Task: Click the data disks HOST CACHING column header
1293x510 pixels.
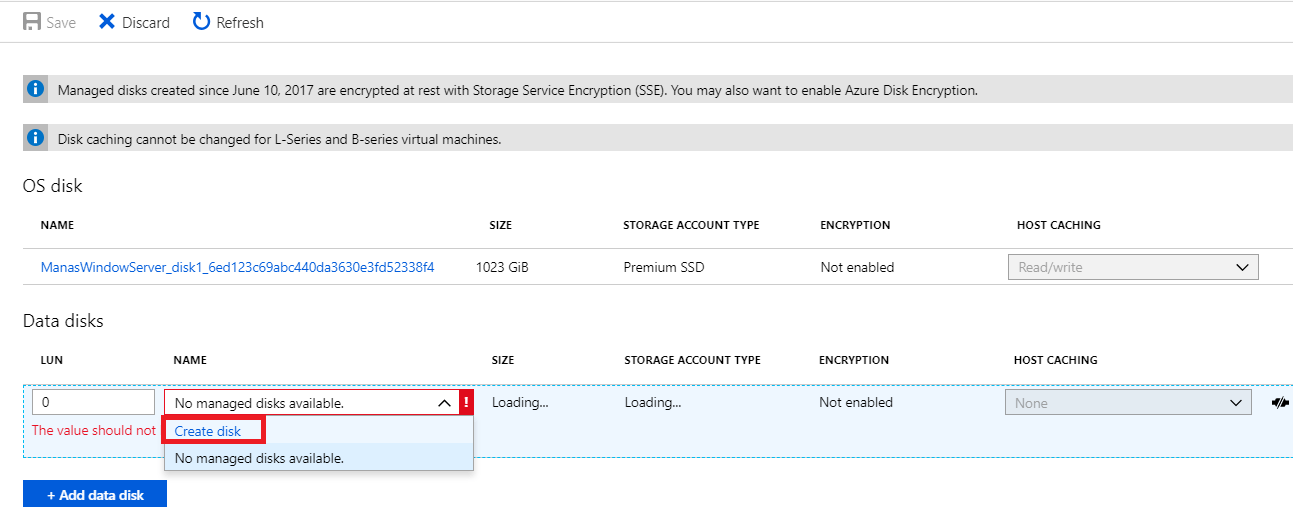Action: click(x=1056, y=360)
